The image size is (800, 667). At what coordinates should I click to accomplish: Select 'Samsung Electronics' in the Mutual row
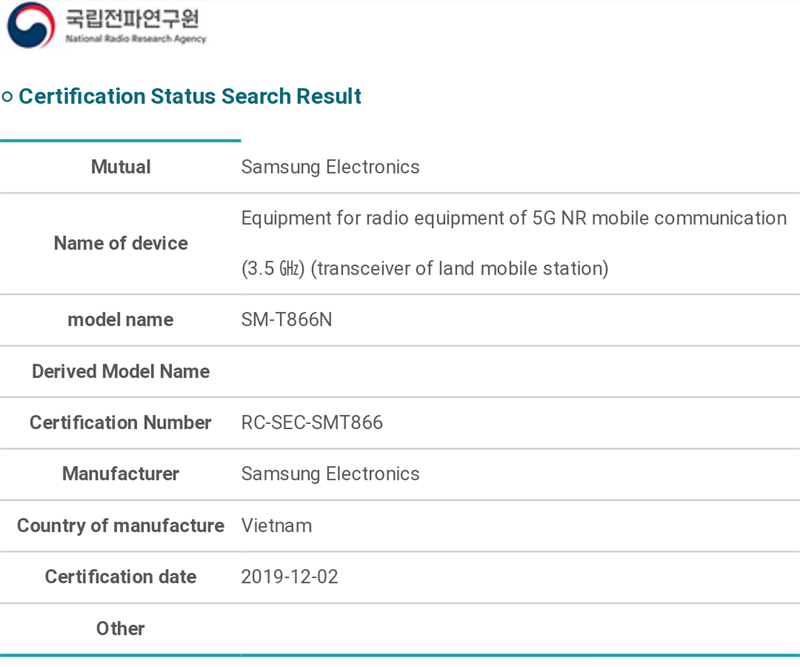(330, 167)
